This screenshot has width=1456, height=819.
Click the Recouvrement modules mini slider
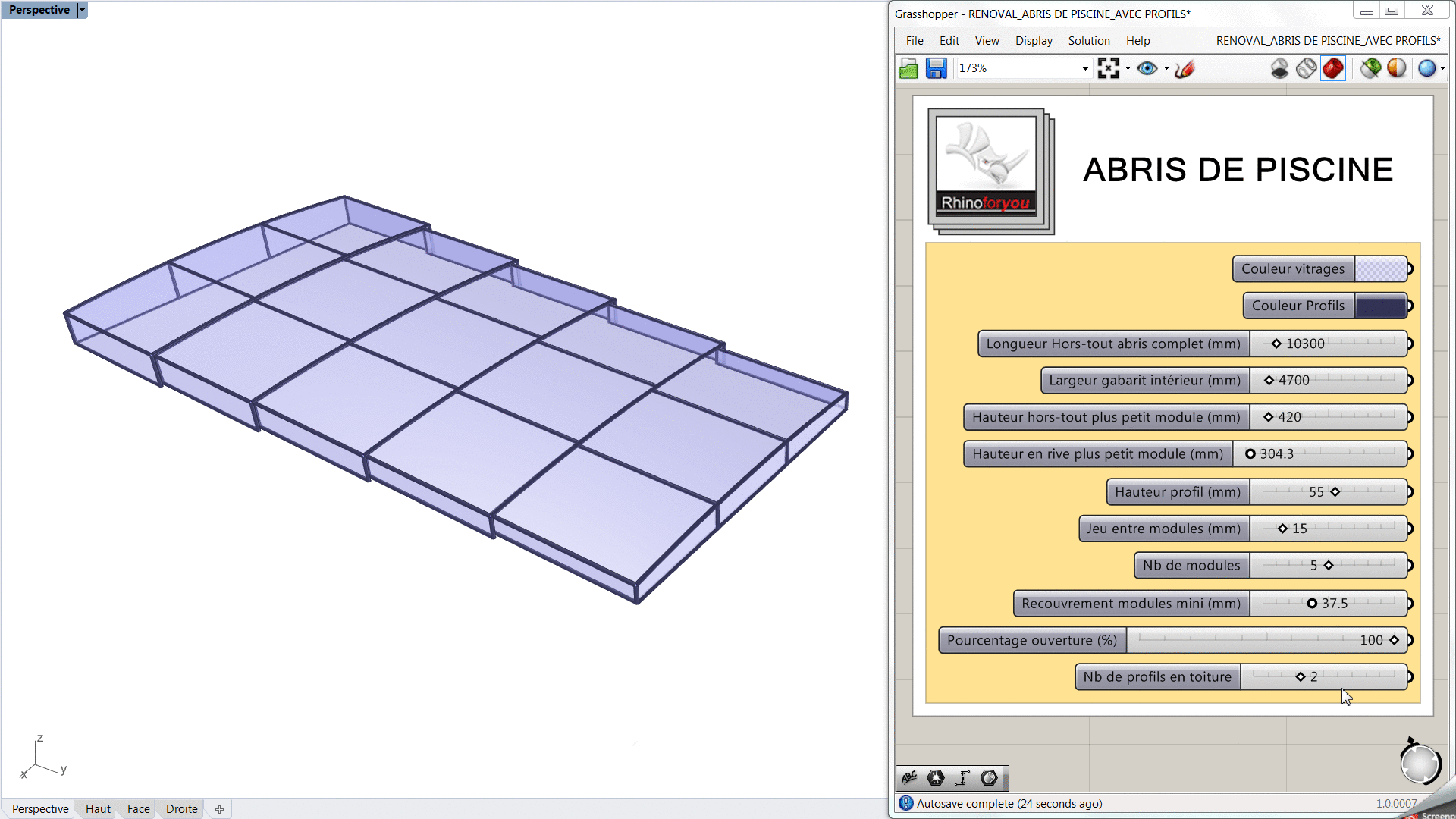pyautogui.click(x=1328, y=604)
